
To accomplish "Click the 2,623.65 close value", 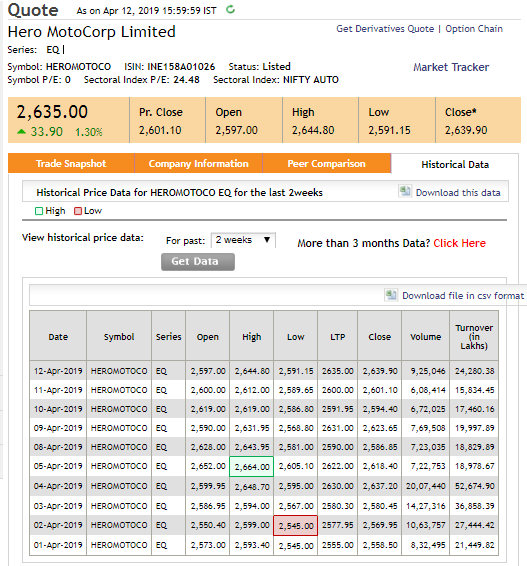I will [x=380, y=428].
